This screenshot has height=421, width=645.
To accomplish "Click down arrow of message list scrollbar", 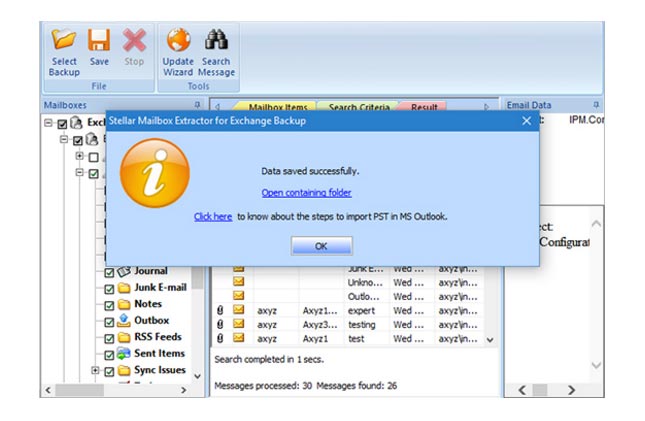I will [x=490, y=340].
